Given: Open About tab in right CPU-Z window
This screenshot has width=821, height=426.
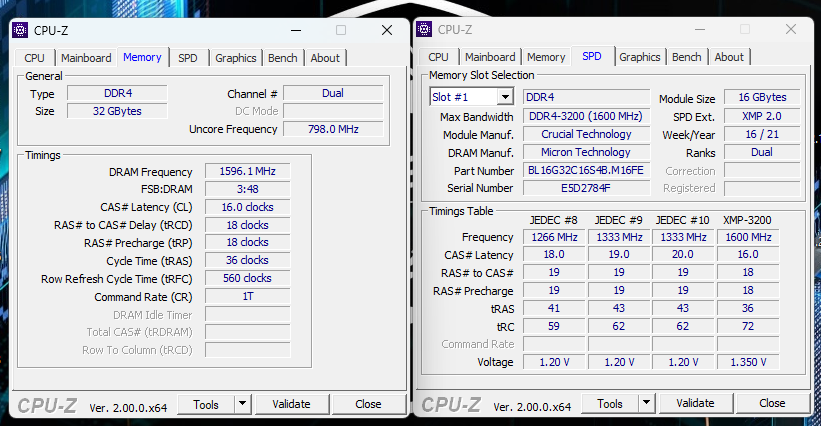Looking at the screenshot, I should (x=729, y=57).
